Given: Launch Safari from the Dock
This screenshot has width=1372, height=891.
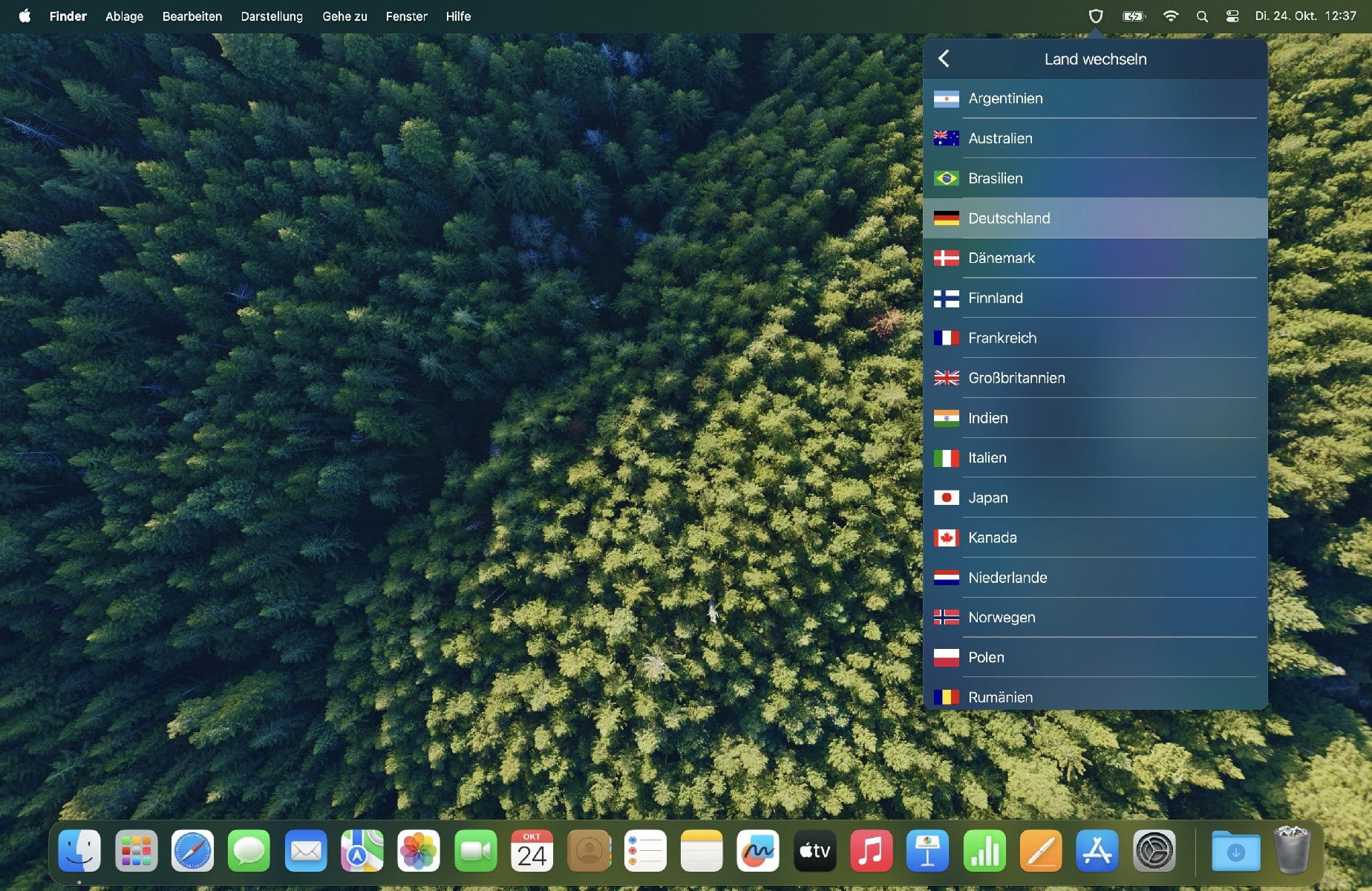Looking at the screenshot, I should point(192,851).
